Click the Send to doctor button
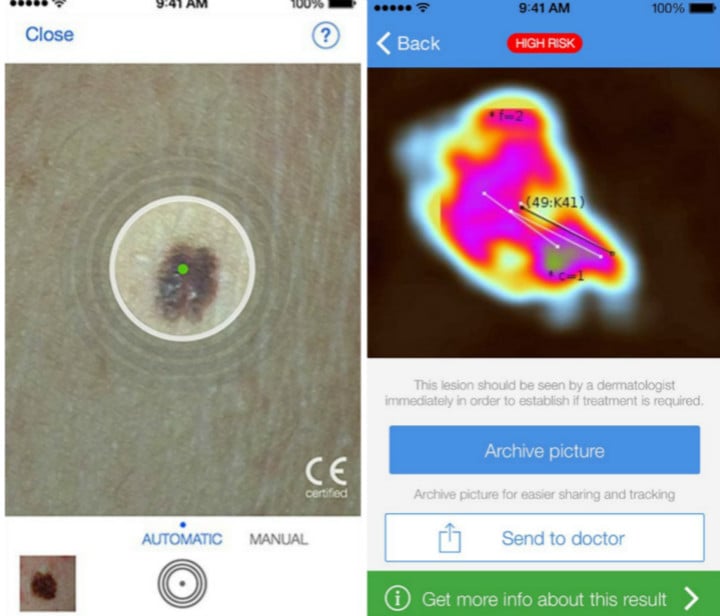 tap(545, 538)
